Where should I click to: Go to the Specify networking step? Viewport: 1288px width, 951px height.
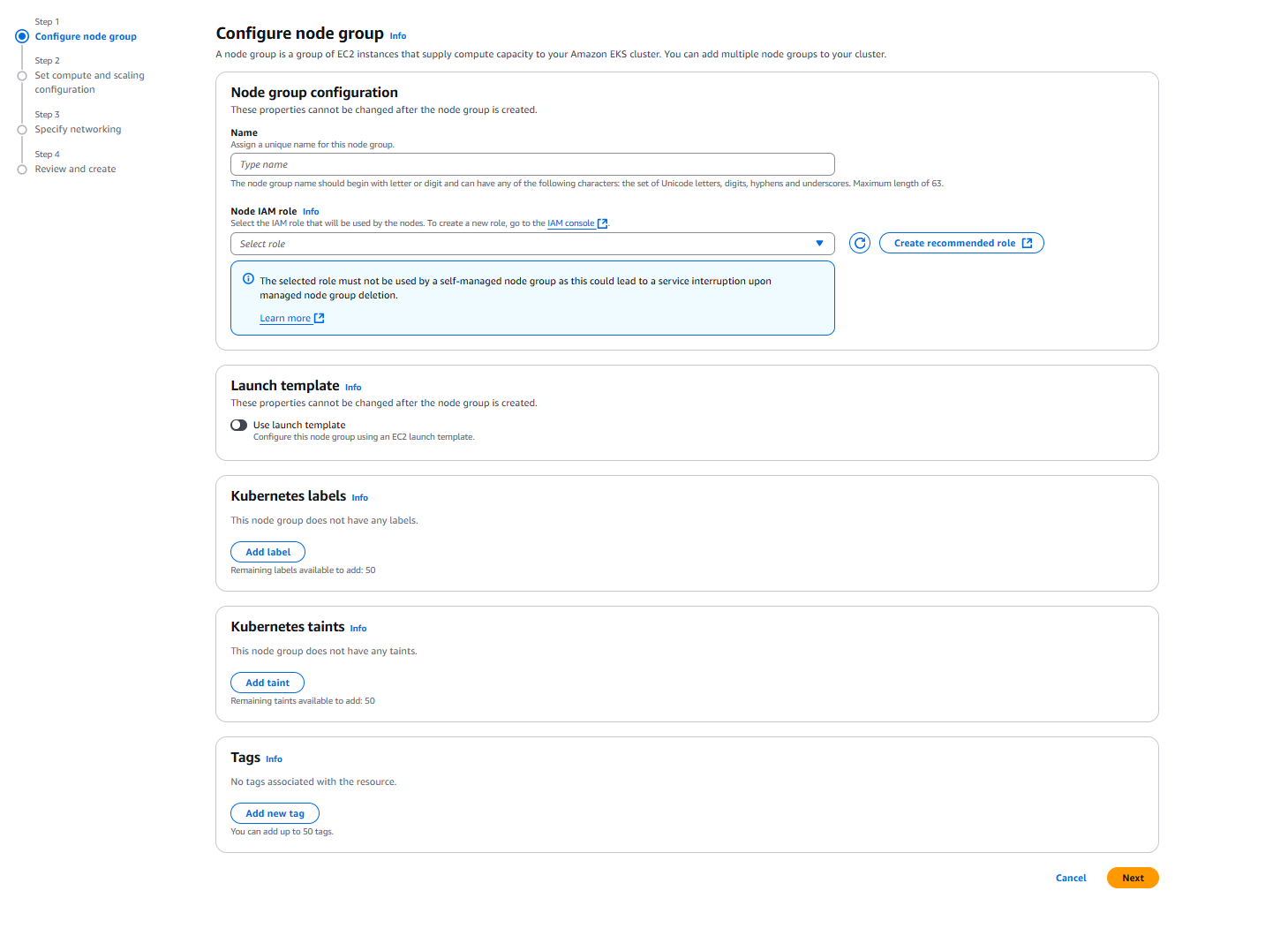(78, 129)
